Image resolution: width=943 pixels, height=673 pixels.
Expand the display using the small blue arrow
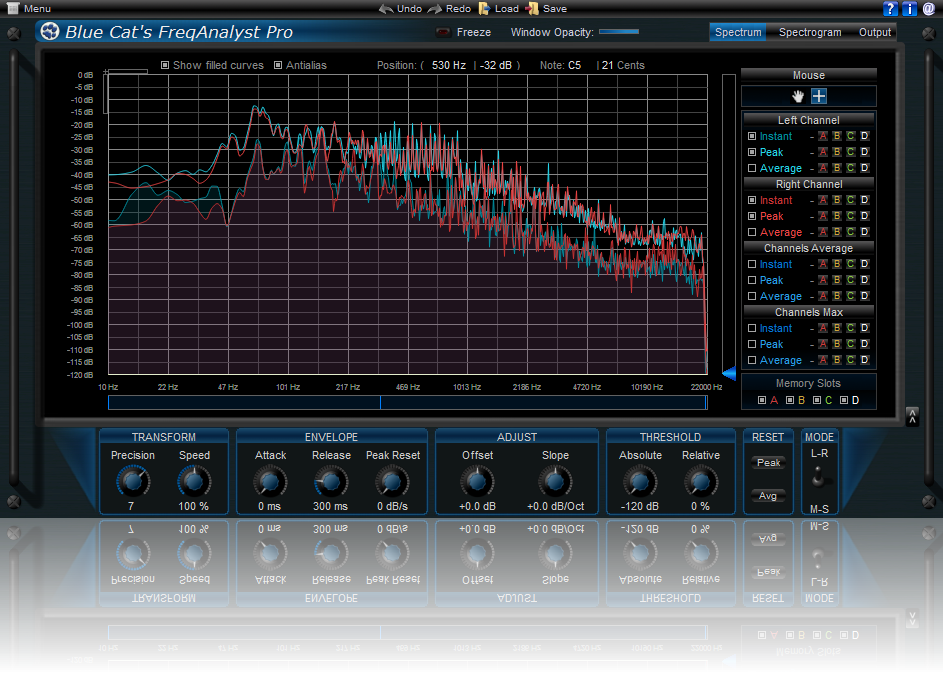731,375
